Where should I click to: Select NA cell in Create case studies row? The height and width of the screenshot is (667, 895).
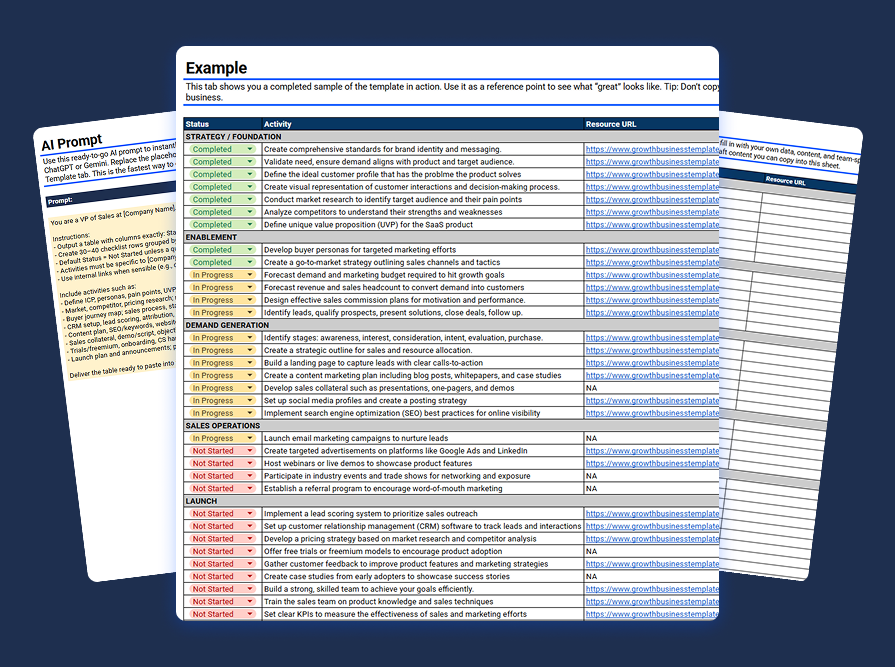(x=651, y=576)
